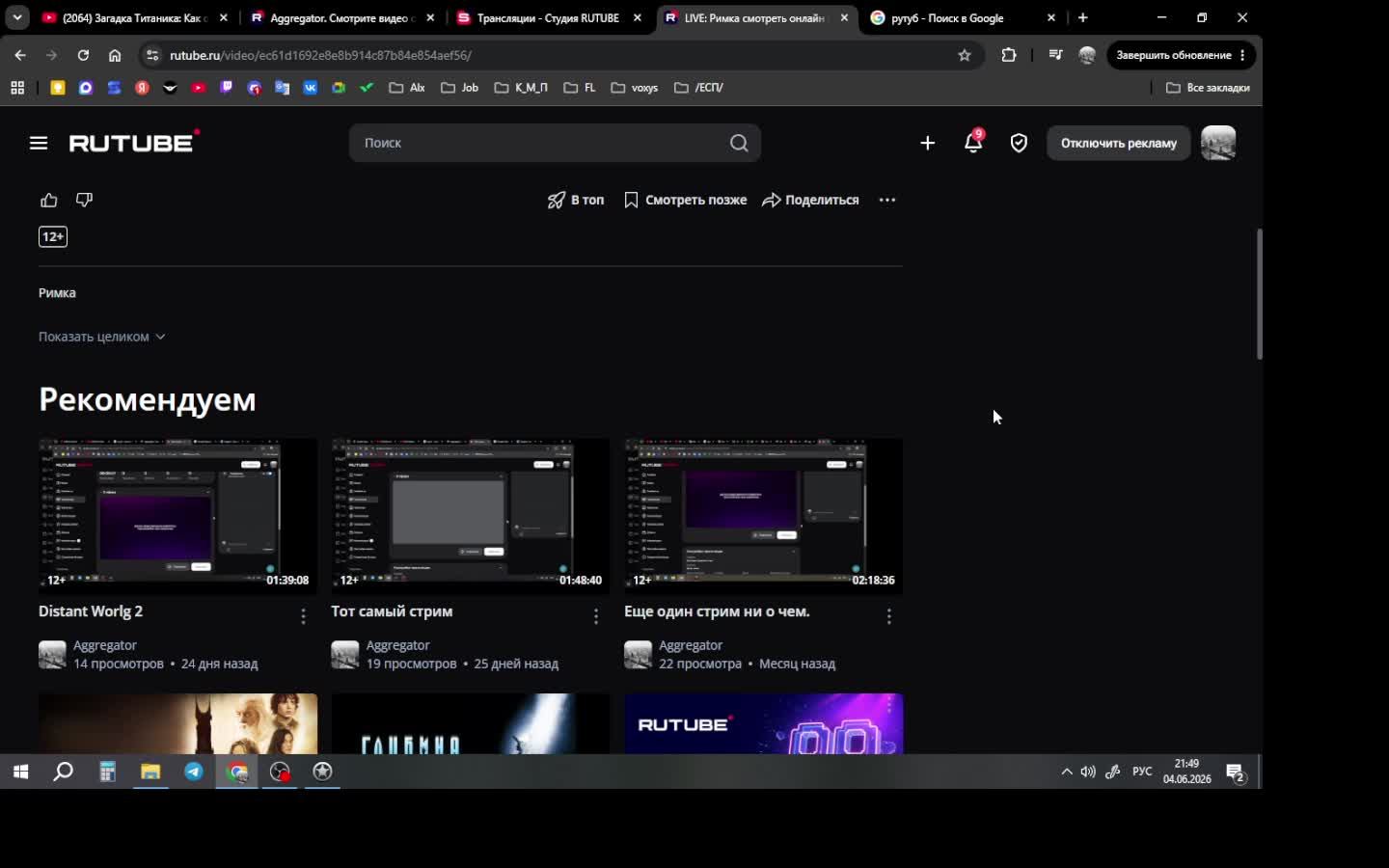Save video via 'Смотреть позже'
The image size is (1389, 868).
(685, 200)
